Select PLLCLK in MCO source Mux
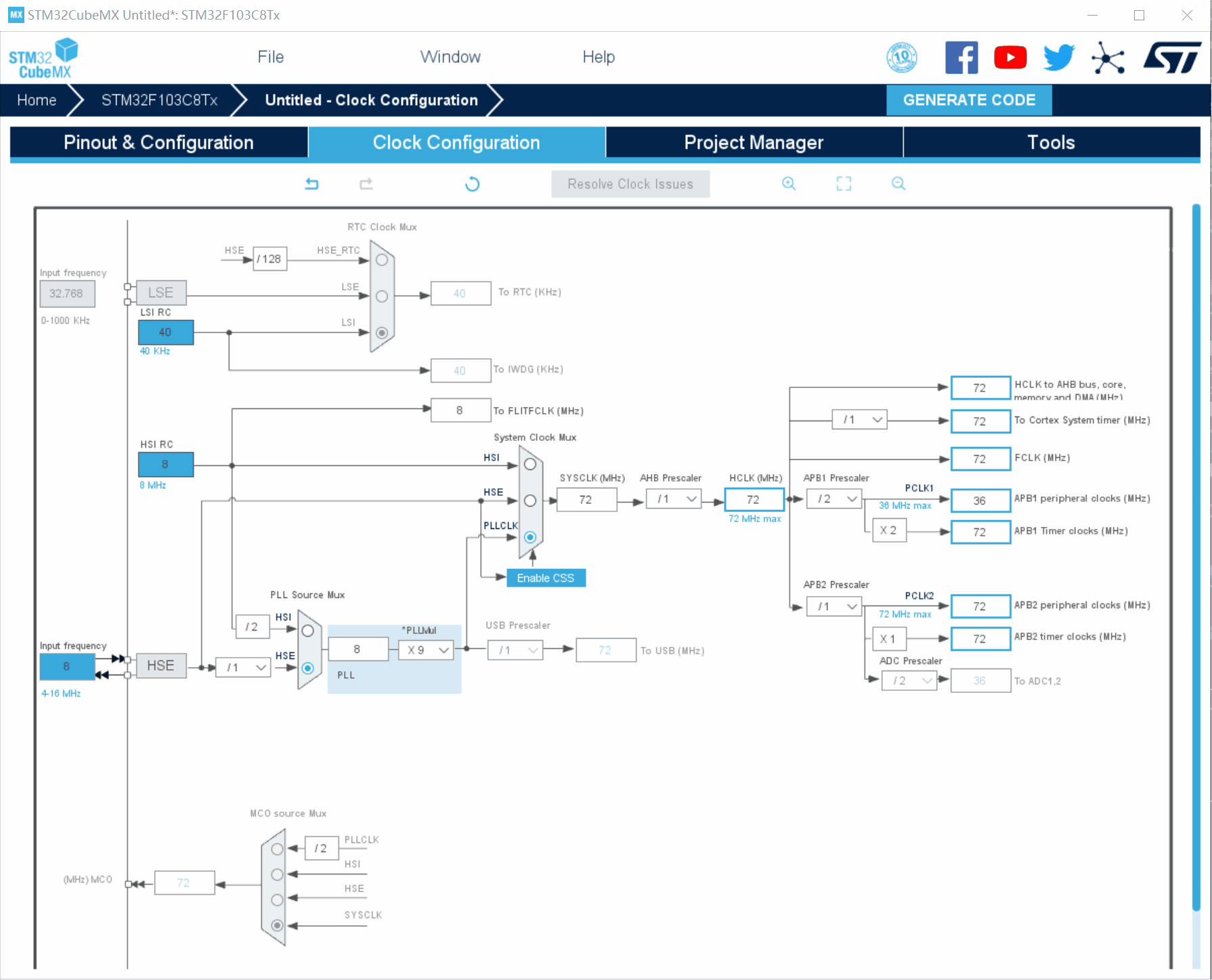The height and width of the screenshot is (980, 1212). [277, 849]
